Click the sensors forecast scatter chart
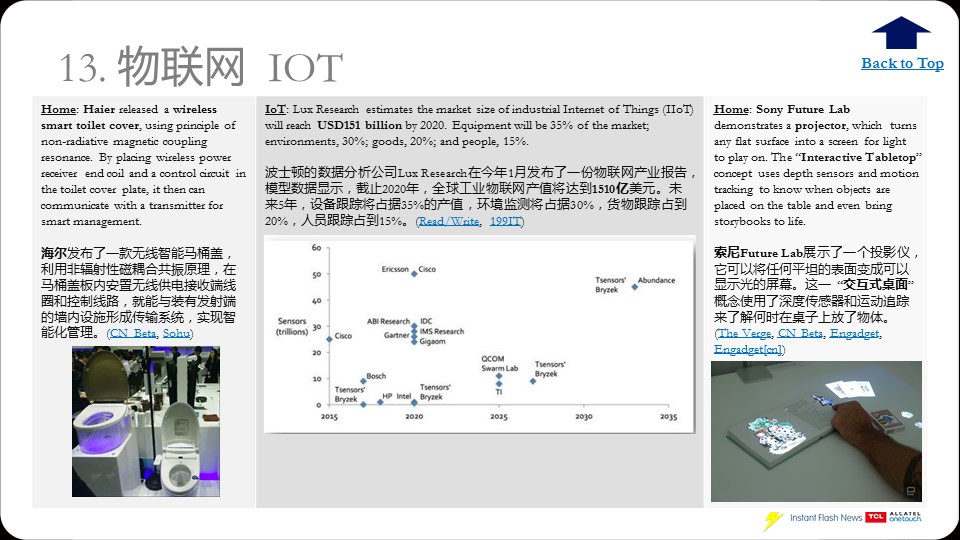The width and height of the screenshot is (960, 540). pos(480,334)
